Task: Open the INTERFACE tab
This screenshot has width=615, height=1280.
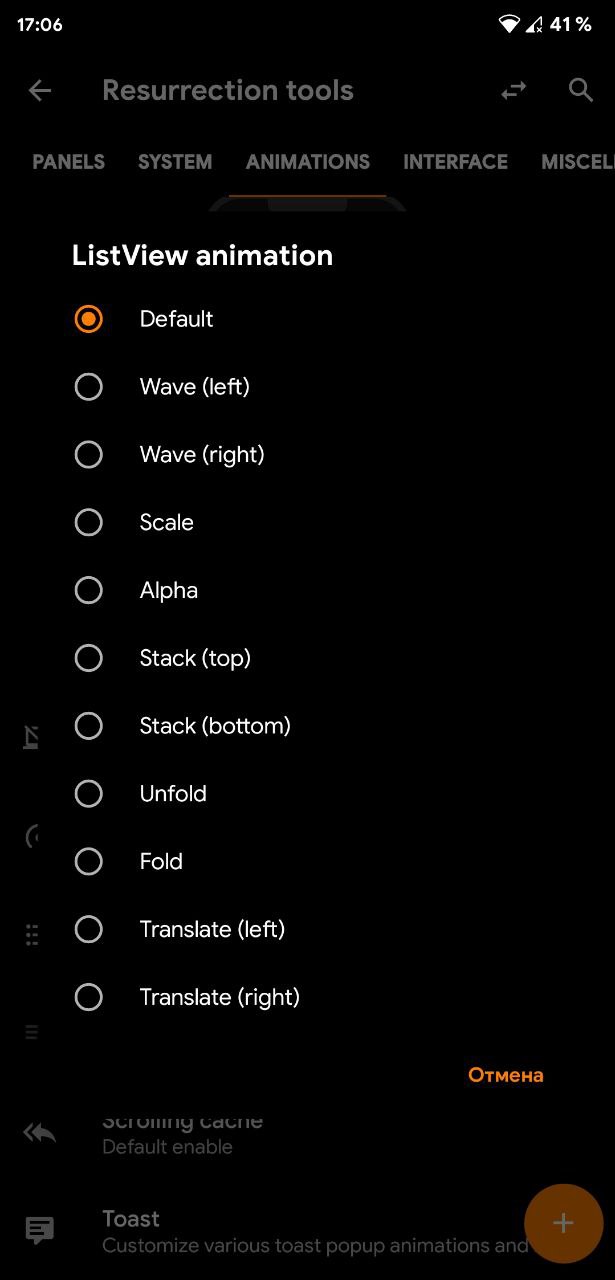Action: click(455, 162)
